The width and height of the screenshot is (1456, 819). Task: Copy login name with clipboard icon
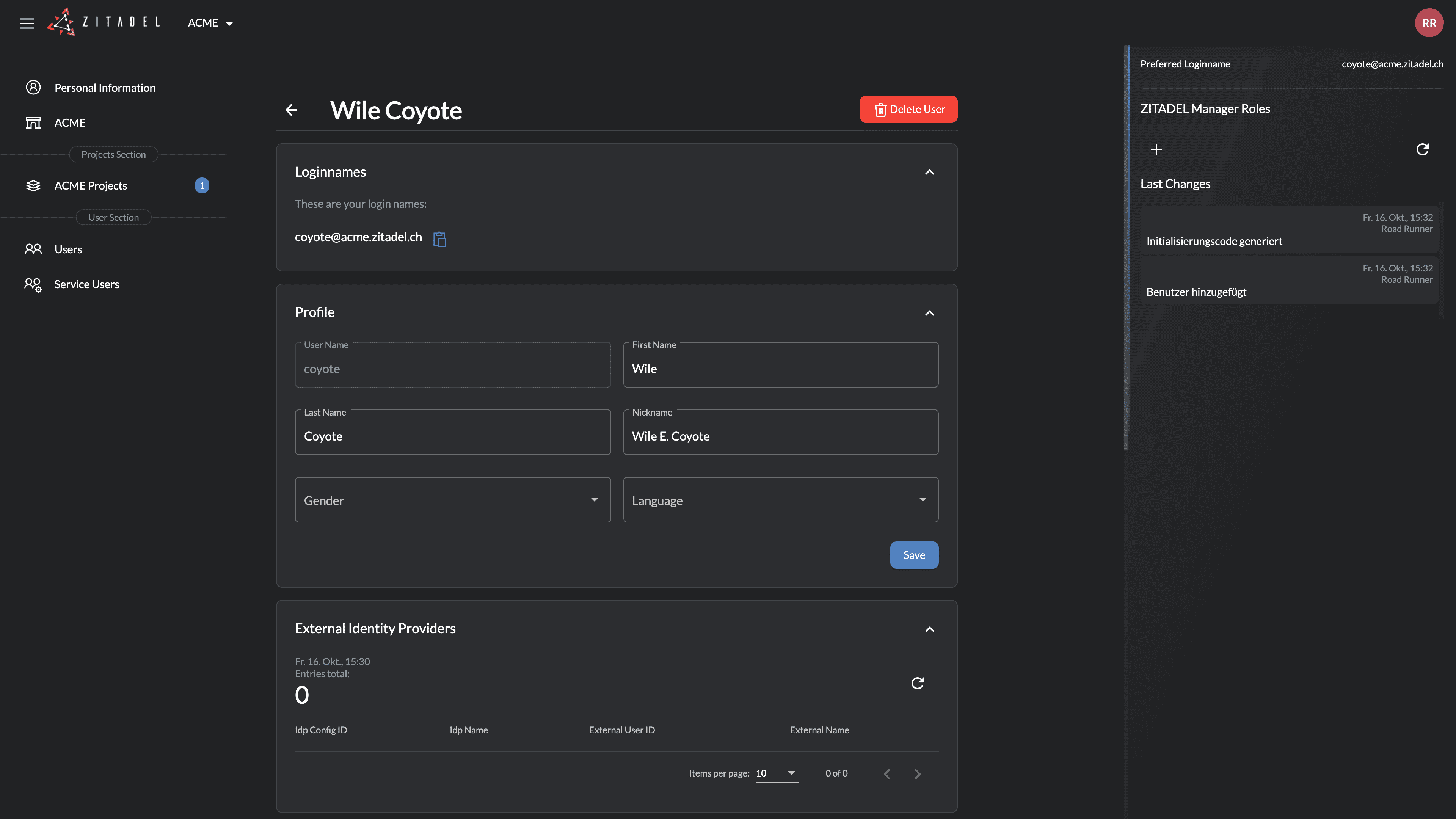click(439, 239)
